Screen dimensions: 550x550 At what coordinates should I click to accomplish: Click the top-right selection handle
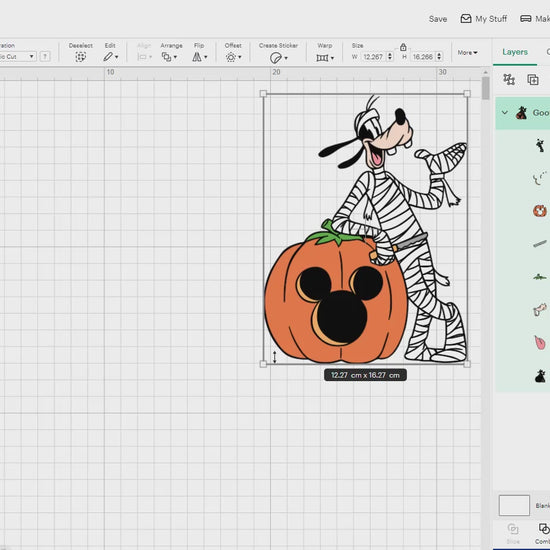pos(467,94)
